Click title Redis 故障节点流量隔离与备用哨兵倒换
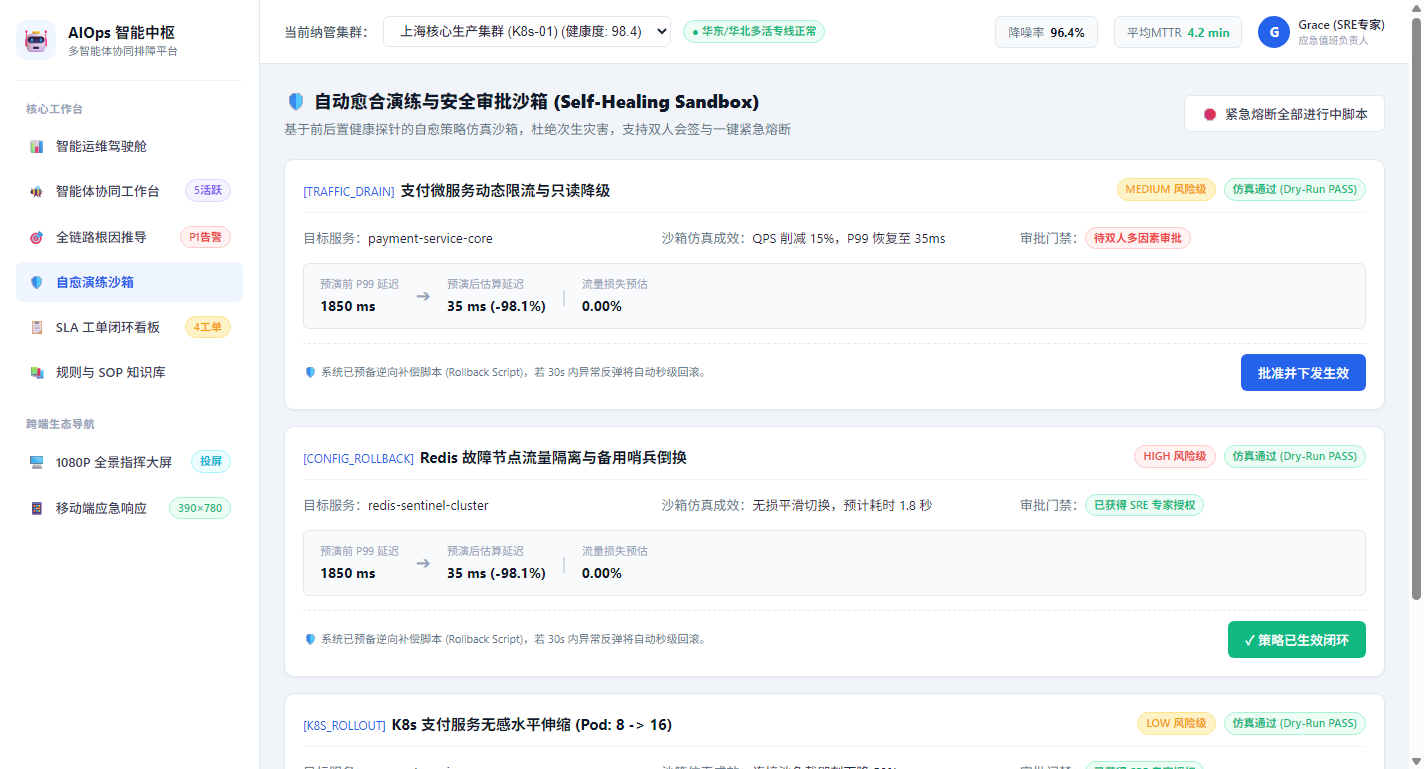 pos(553,457)
